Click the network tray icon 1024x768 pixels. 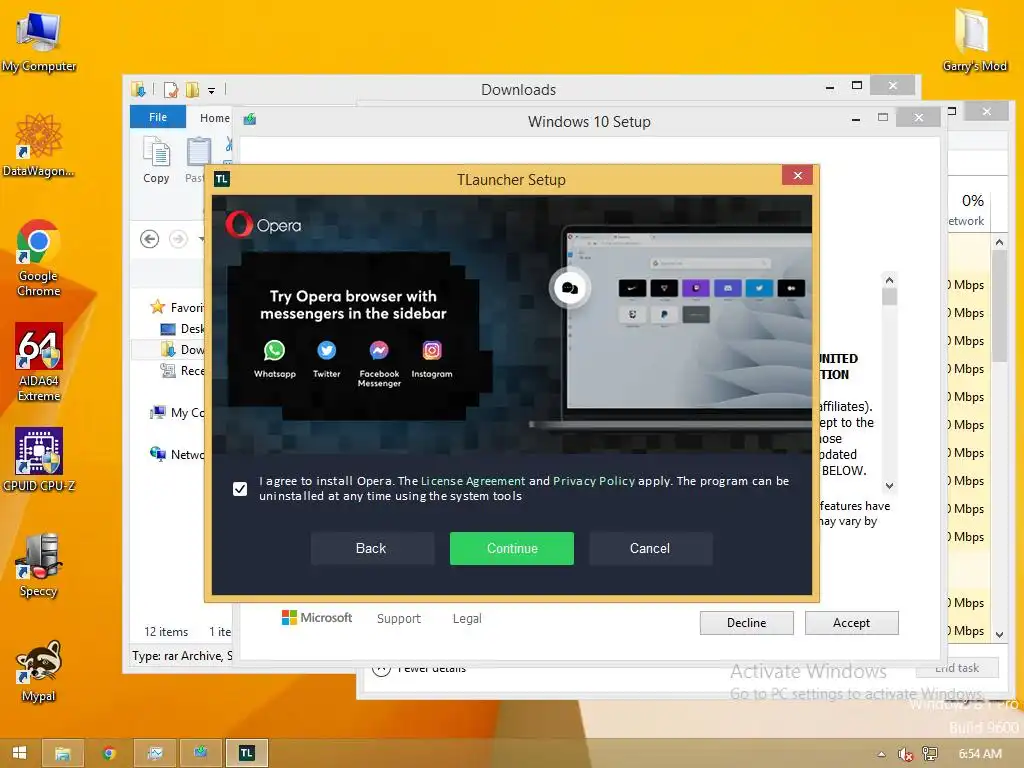[x=929, y=754]
